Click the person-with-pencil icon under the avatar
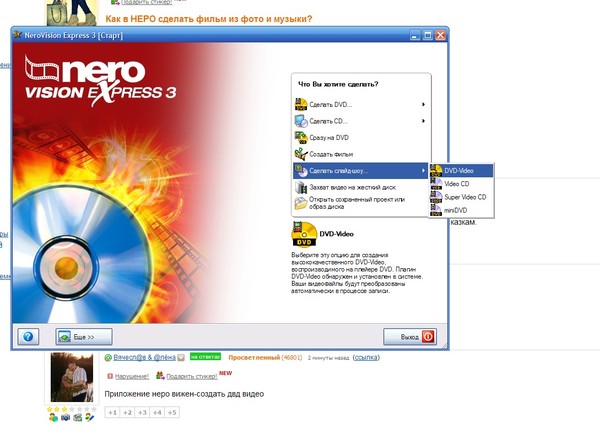The width and height of the screenshot is (600, 434). click(x=90, y=418)
